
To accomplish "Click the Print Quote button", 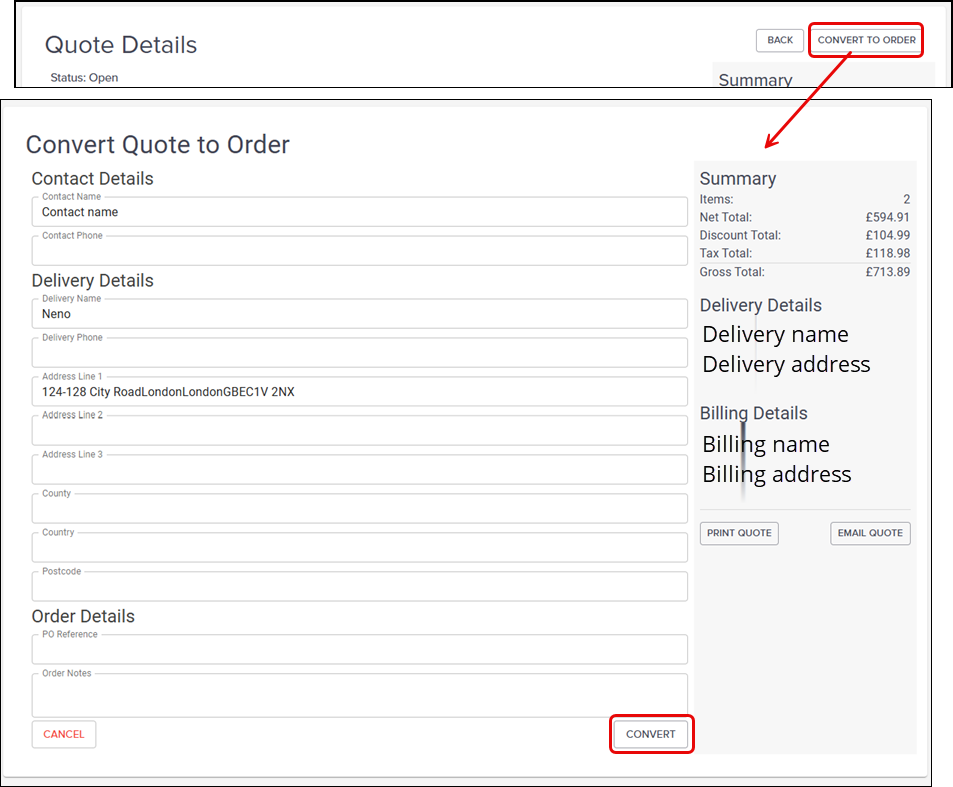I will (x=739, y=533).
